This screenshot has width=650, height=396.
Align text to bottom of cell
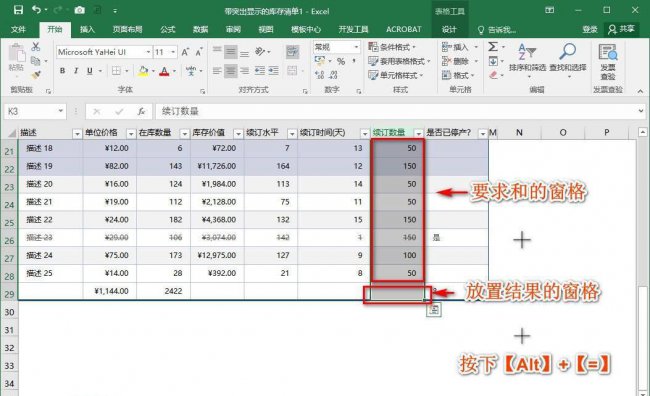coord(245,53)
